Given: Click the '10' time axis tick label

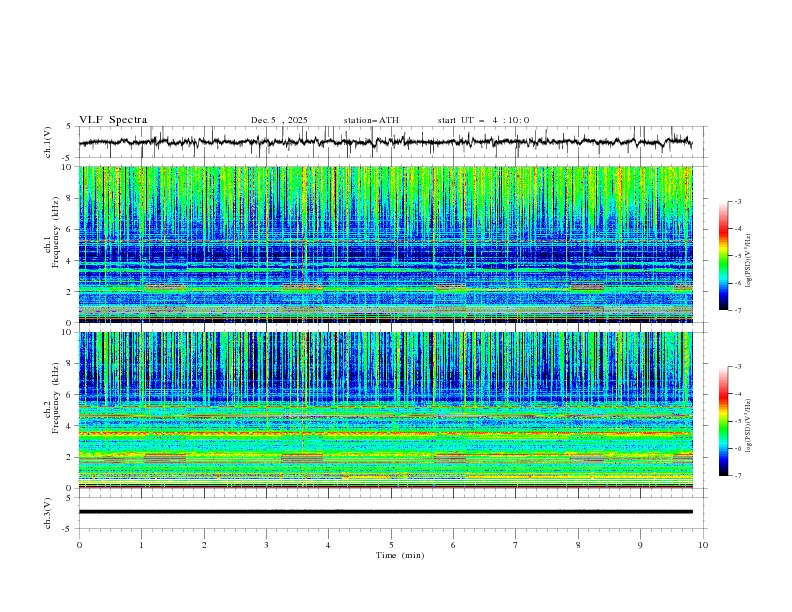Looking at the screenshot, I should pyautogui.click(x=703, y=545).
